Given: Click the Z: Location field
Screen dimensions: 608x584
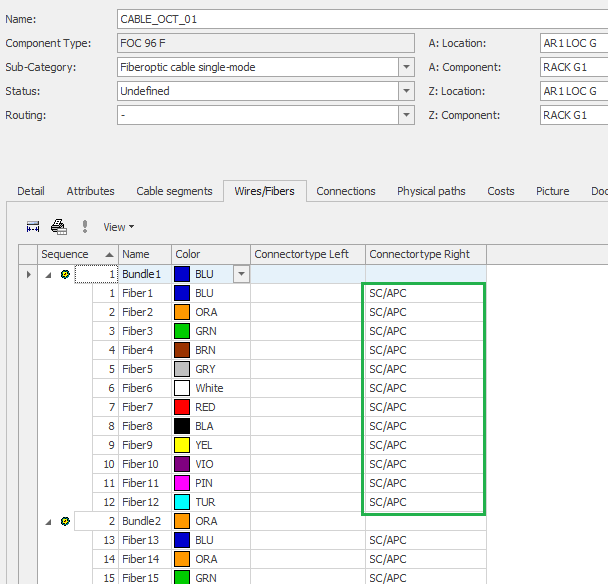Looking at the screenshot, I should click(x=574, y=91).
